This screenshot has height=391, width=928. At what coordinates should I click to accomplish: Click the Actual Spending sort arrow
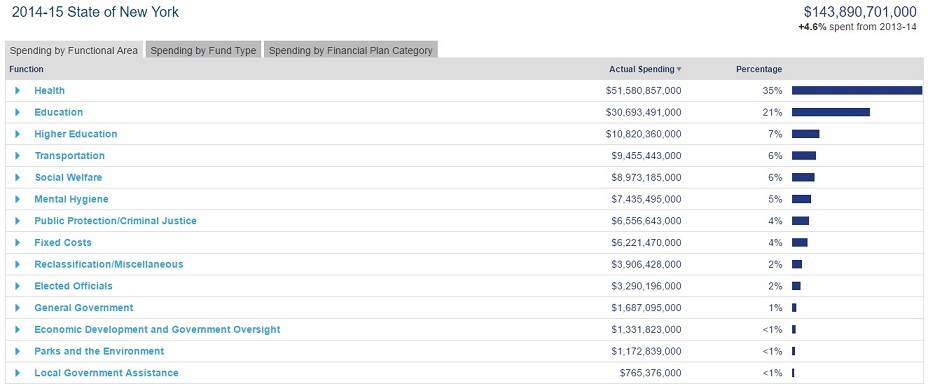(679, 69)
